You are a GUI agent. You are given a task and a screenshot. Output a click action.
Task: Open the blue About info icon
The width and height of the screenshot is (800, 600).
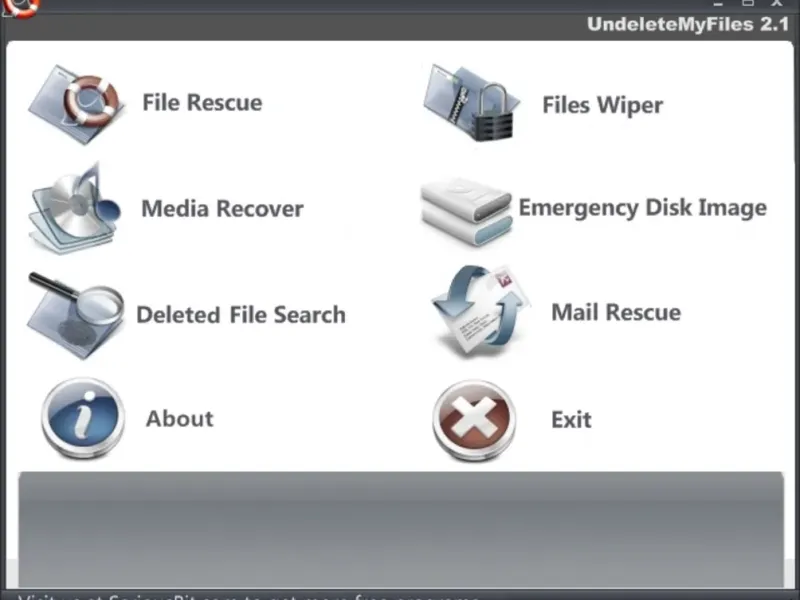[83, 418]
